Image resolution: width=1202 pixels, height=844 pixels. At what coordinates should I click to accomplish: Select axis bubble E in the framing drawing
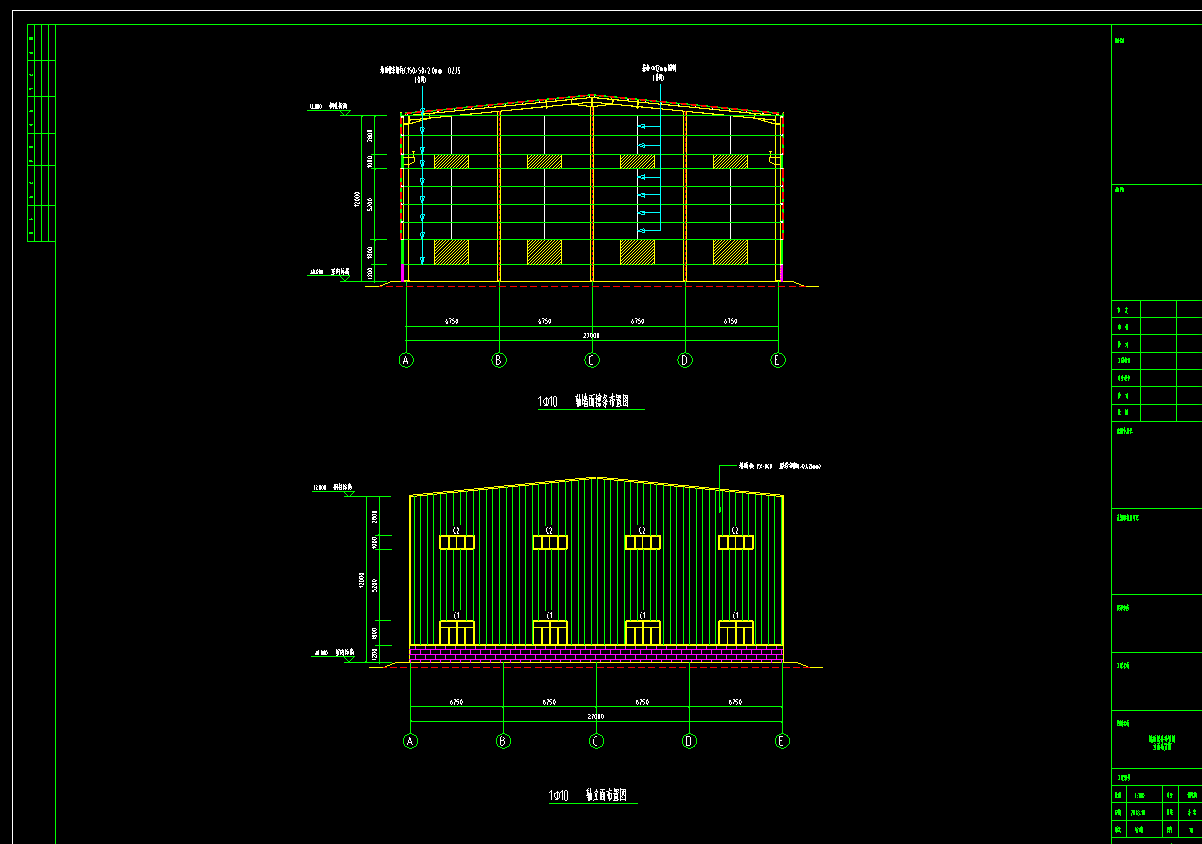[x=778, y=360]
